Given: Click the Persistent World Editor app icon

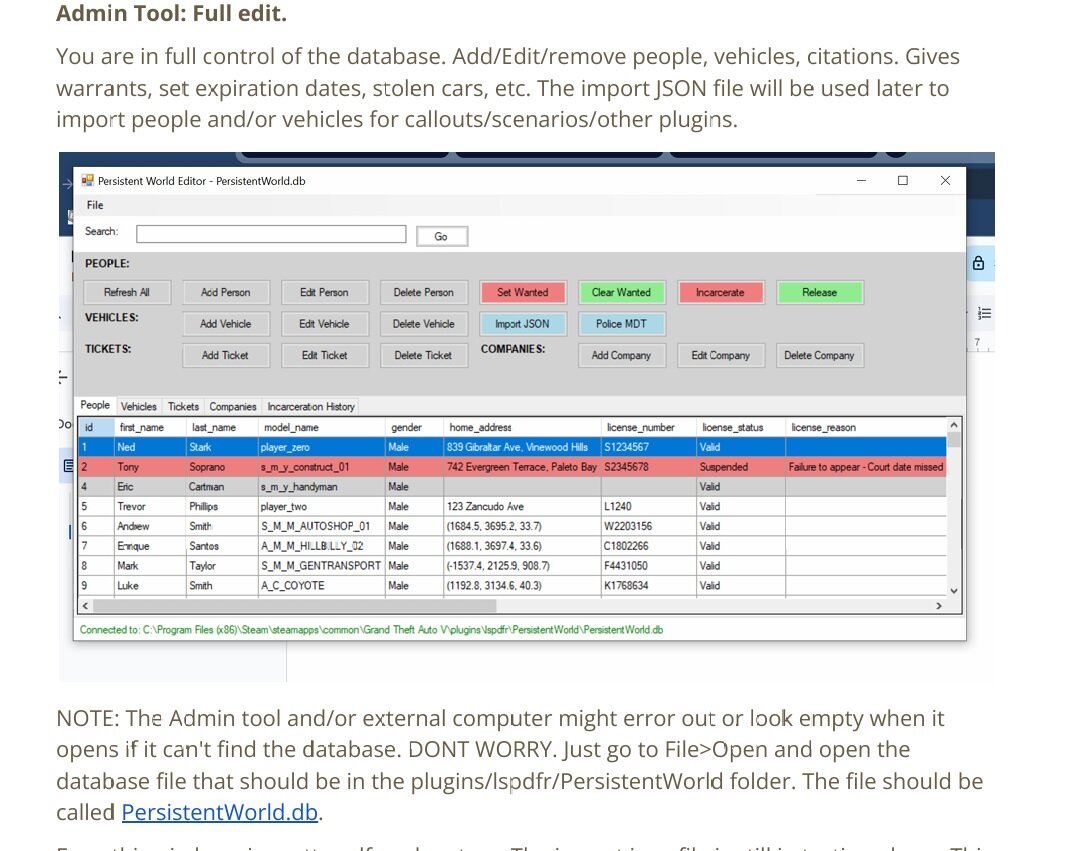Looking at the screenshot, I should 87,181.
